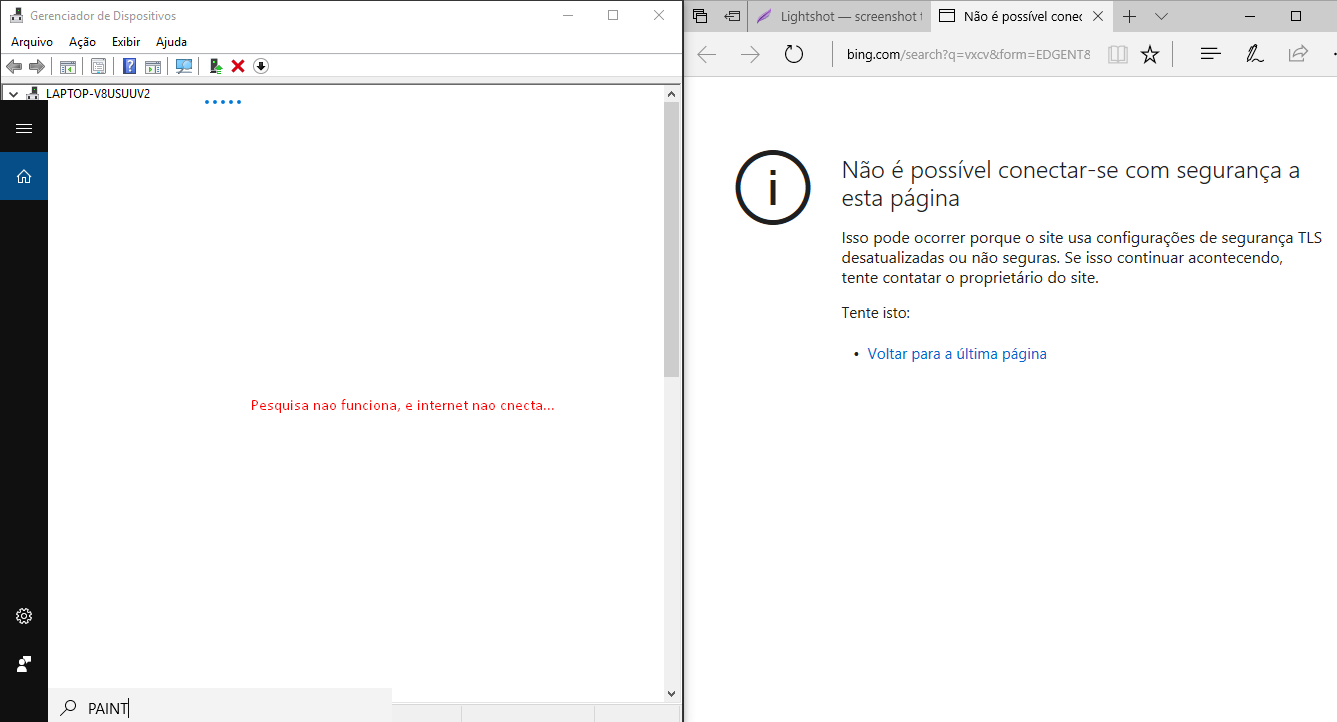Toggle Reading view book icon in Edge
1337x722 pixels.
[x=1118, y=54]
